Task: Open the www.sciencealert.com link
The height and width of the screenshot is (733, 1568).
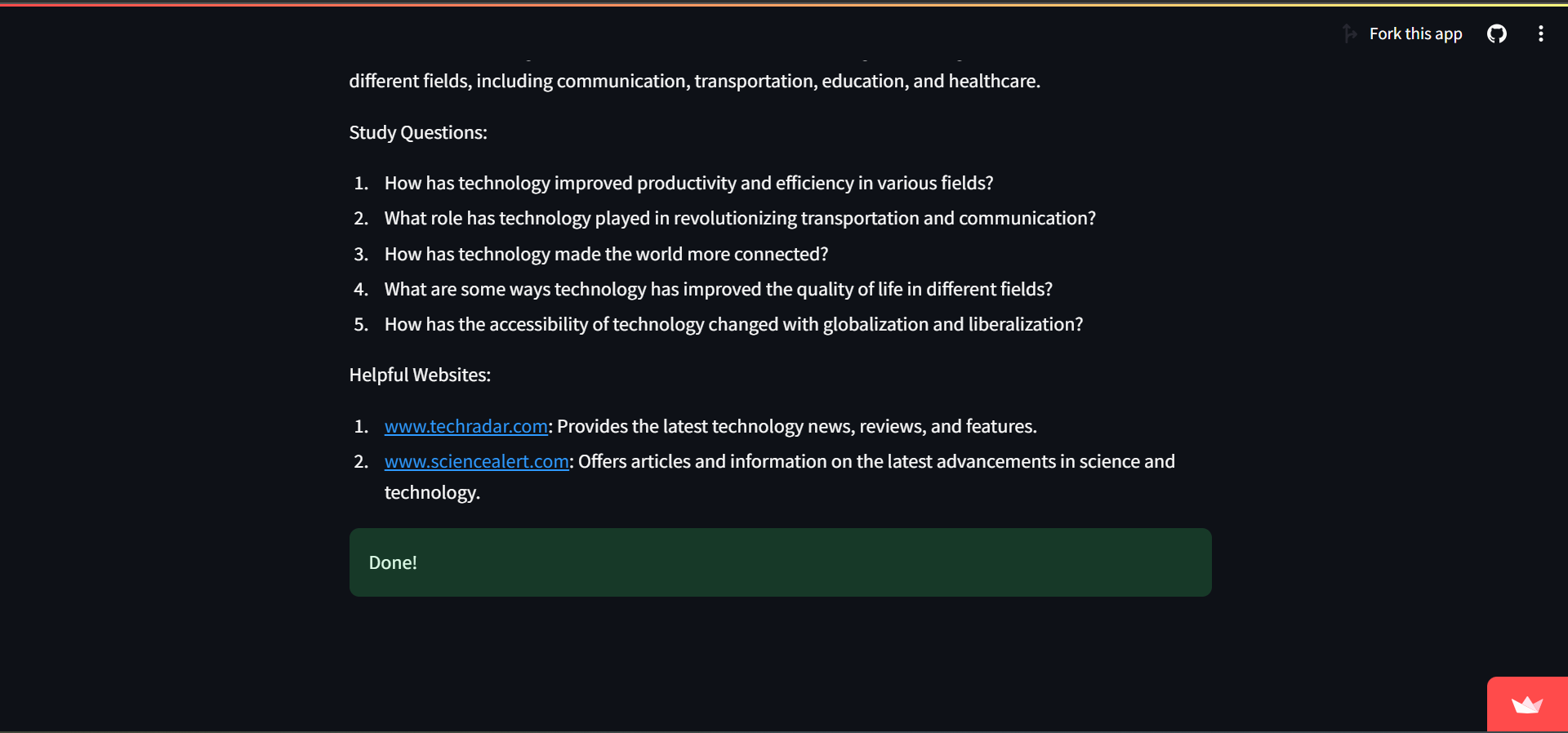Action: (x=476, y=461)
